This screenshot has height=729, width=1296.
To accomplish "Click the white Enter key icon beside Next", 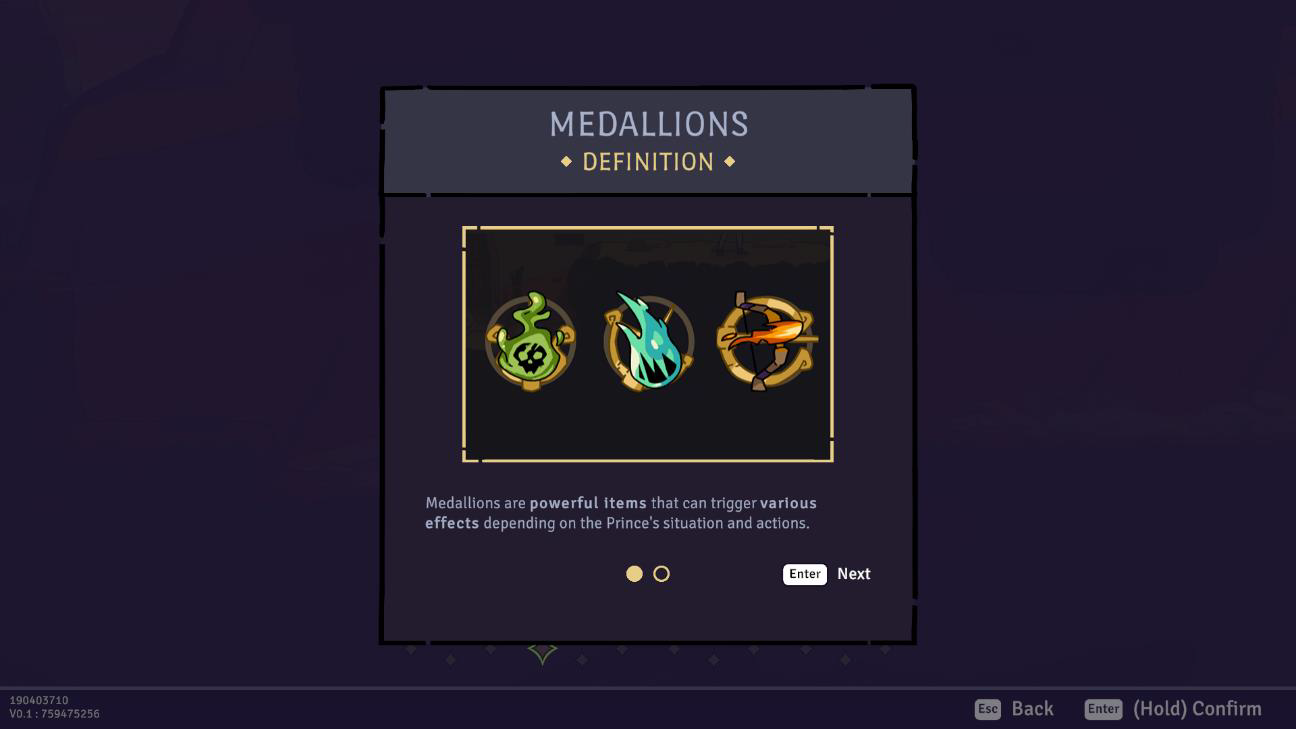I will point(805,574).
